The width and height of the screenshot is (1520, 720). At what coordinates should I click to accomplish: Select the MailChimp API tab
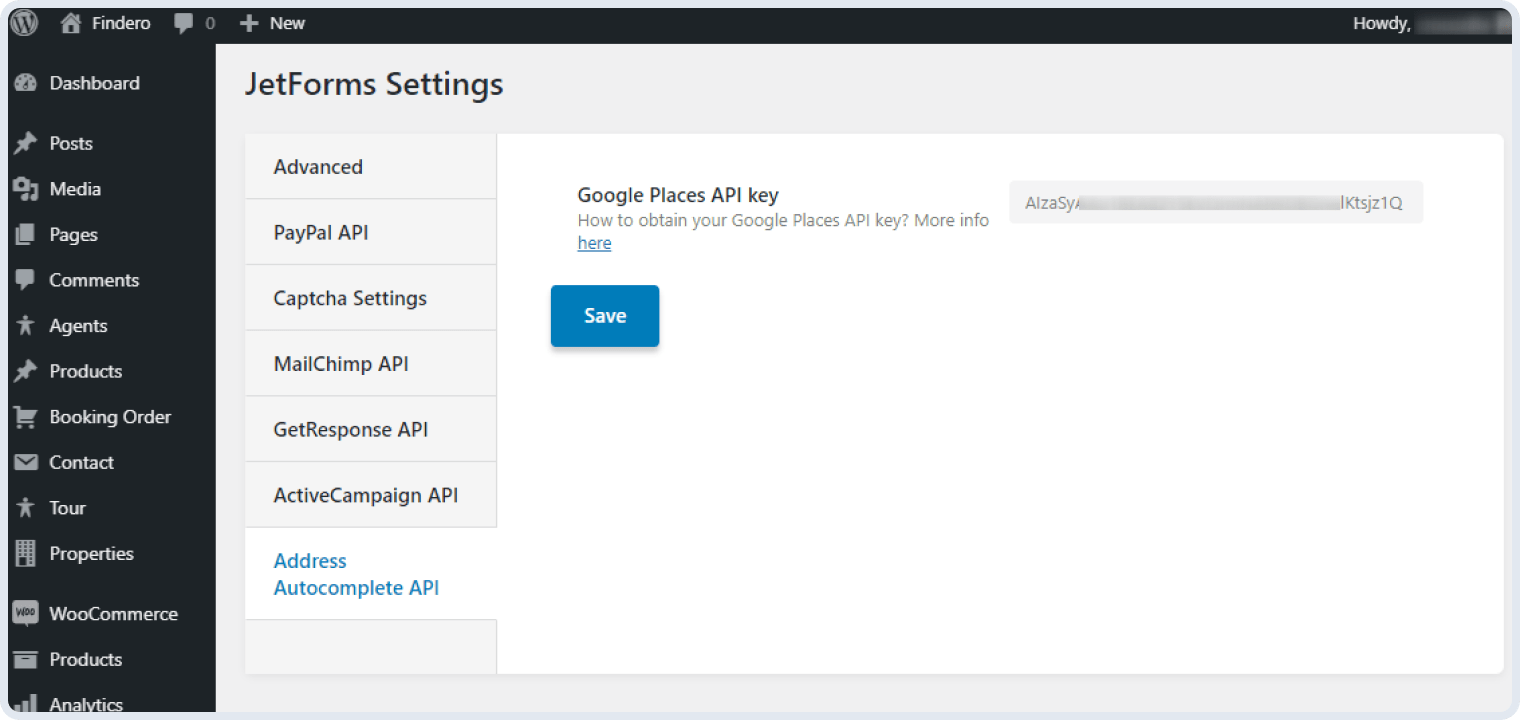coord(341,363)
